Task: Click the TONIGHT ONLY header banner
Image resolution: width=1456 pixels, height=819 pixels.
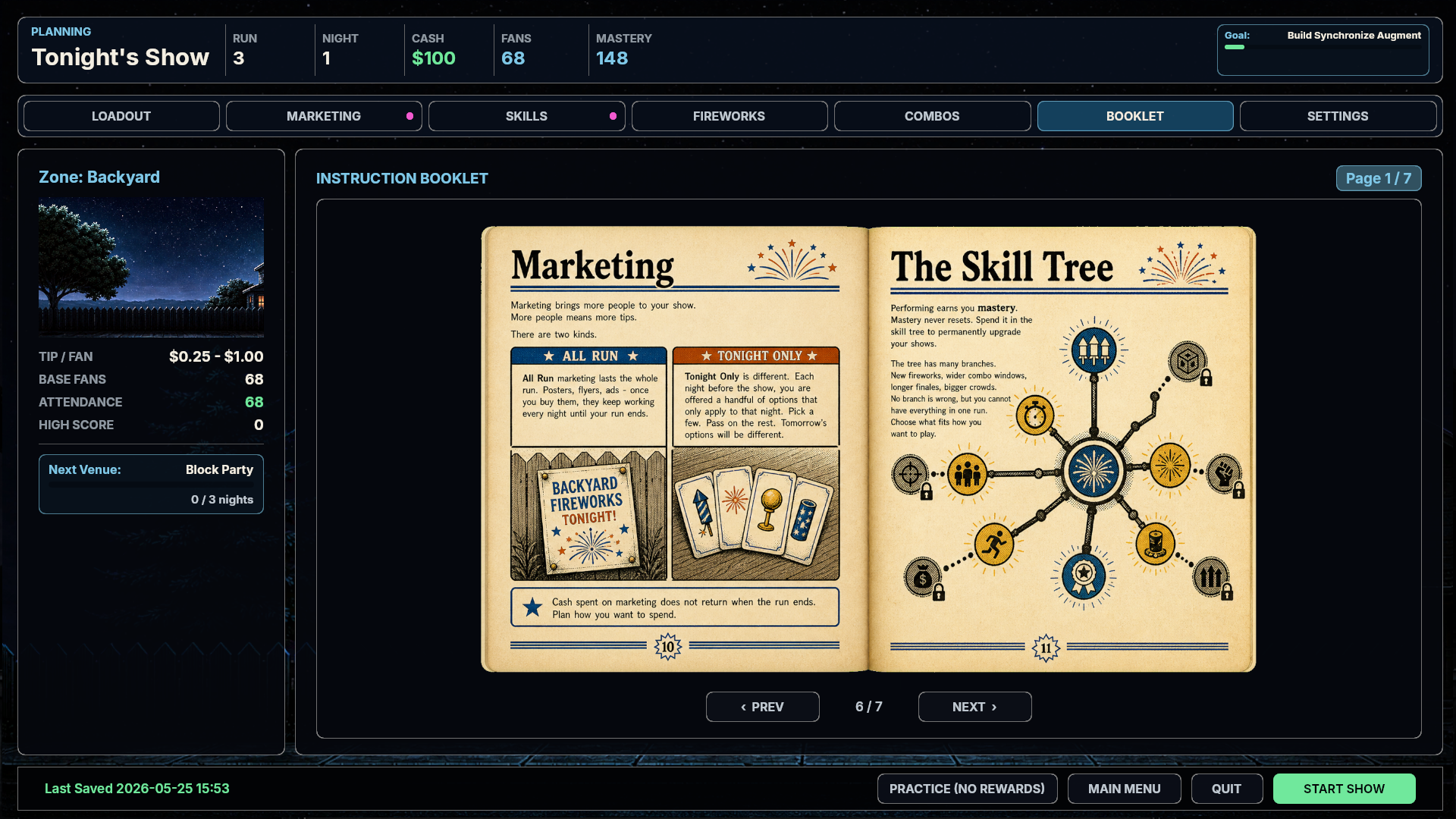Action: point(756,356)
